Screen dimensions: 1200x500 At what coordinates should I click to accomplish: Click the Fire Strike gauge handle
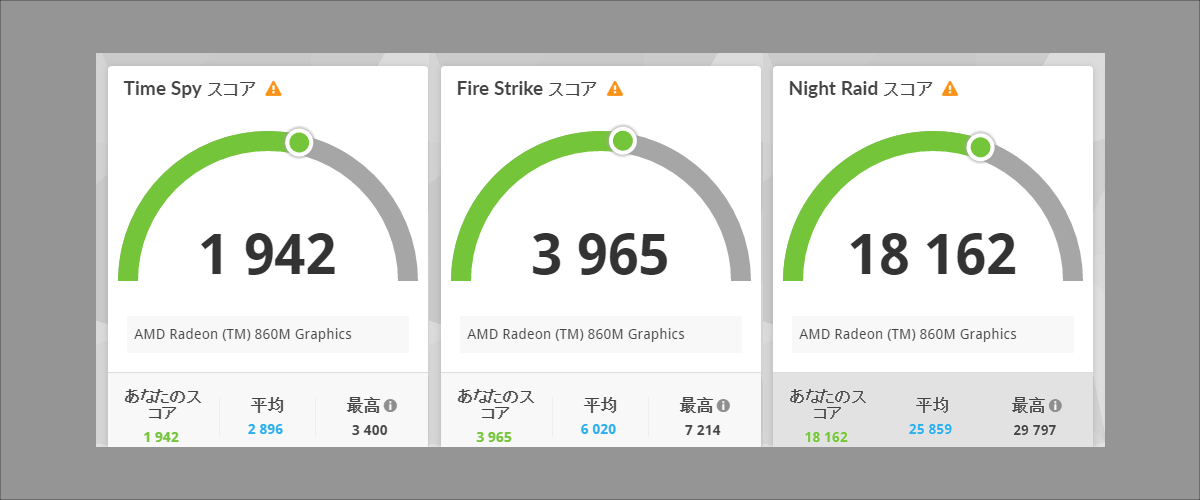point(622,141)
